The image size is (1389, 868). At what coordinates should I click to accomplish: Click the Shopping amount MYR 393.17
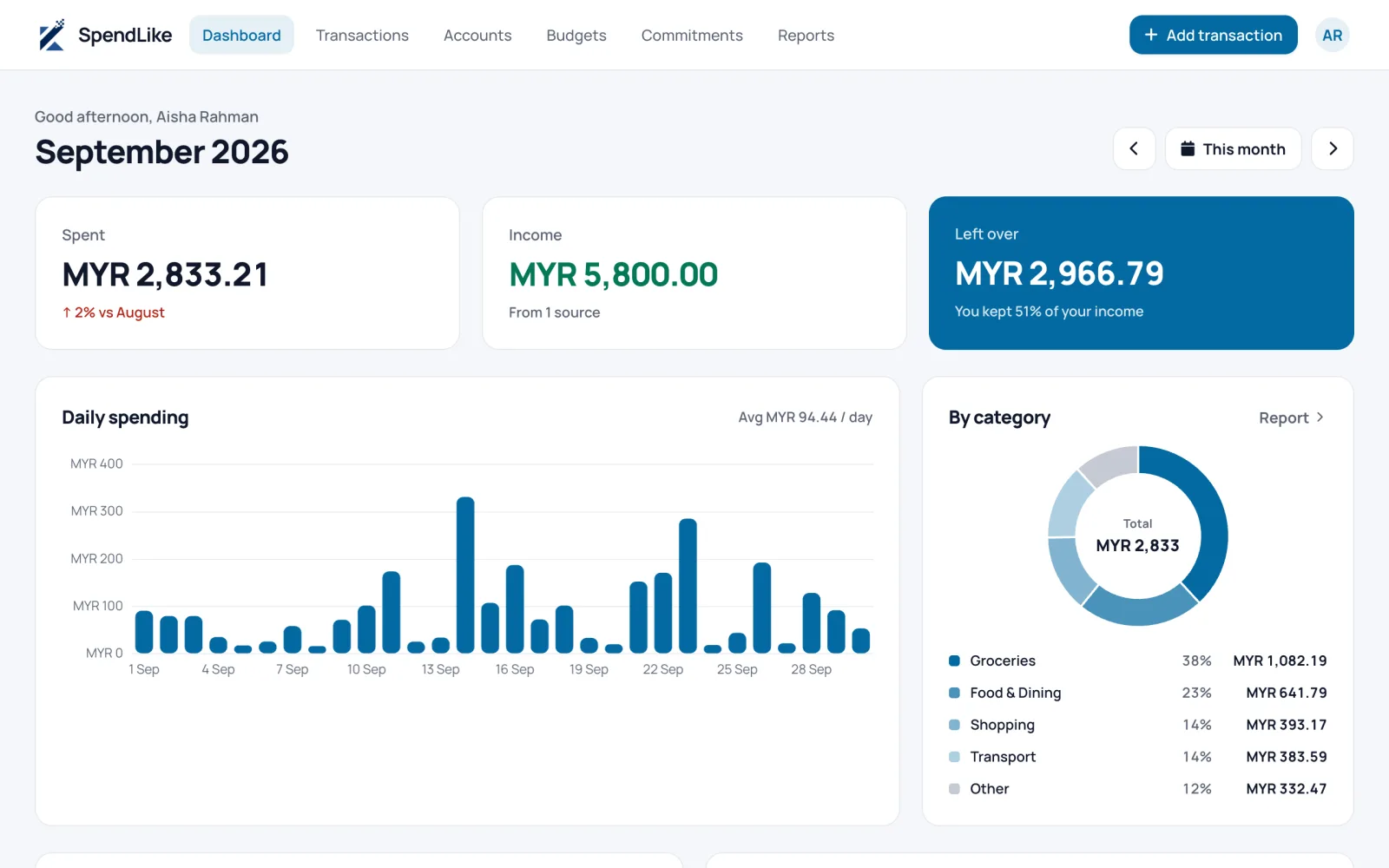coord(1287,725)
